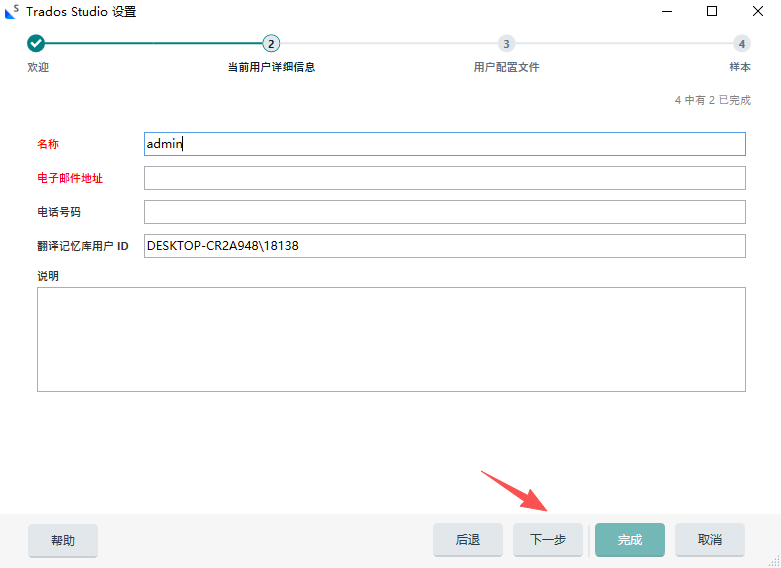Viewport: 781px width, 568px height.
Task: Click into the 电话号码 input field
Action: coord(445,212)
